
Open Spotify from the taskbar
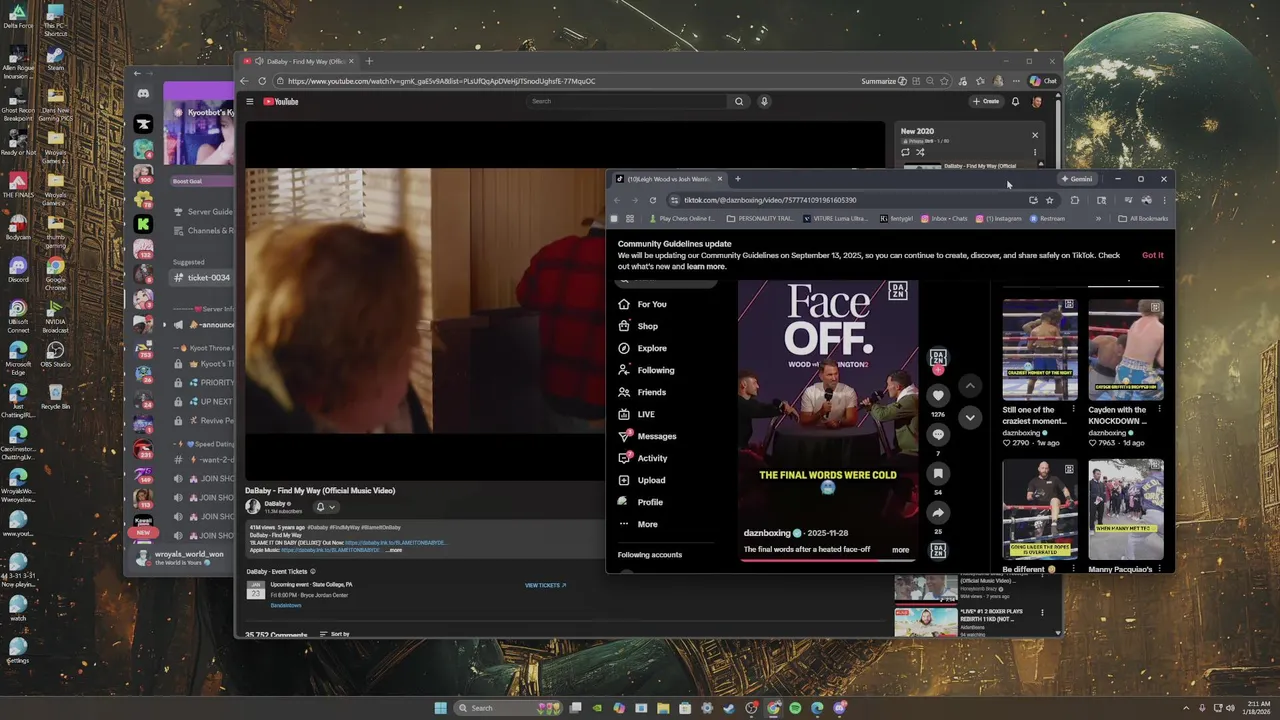(x=795, y=708)
